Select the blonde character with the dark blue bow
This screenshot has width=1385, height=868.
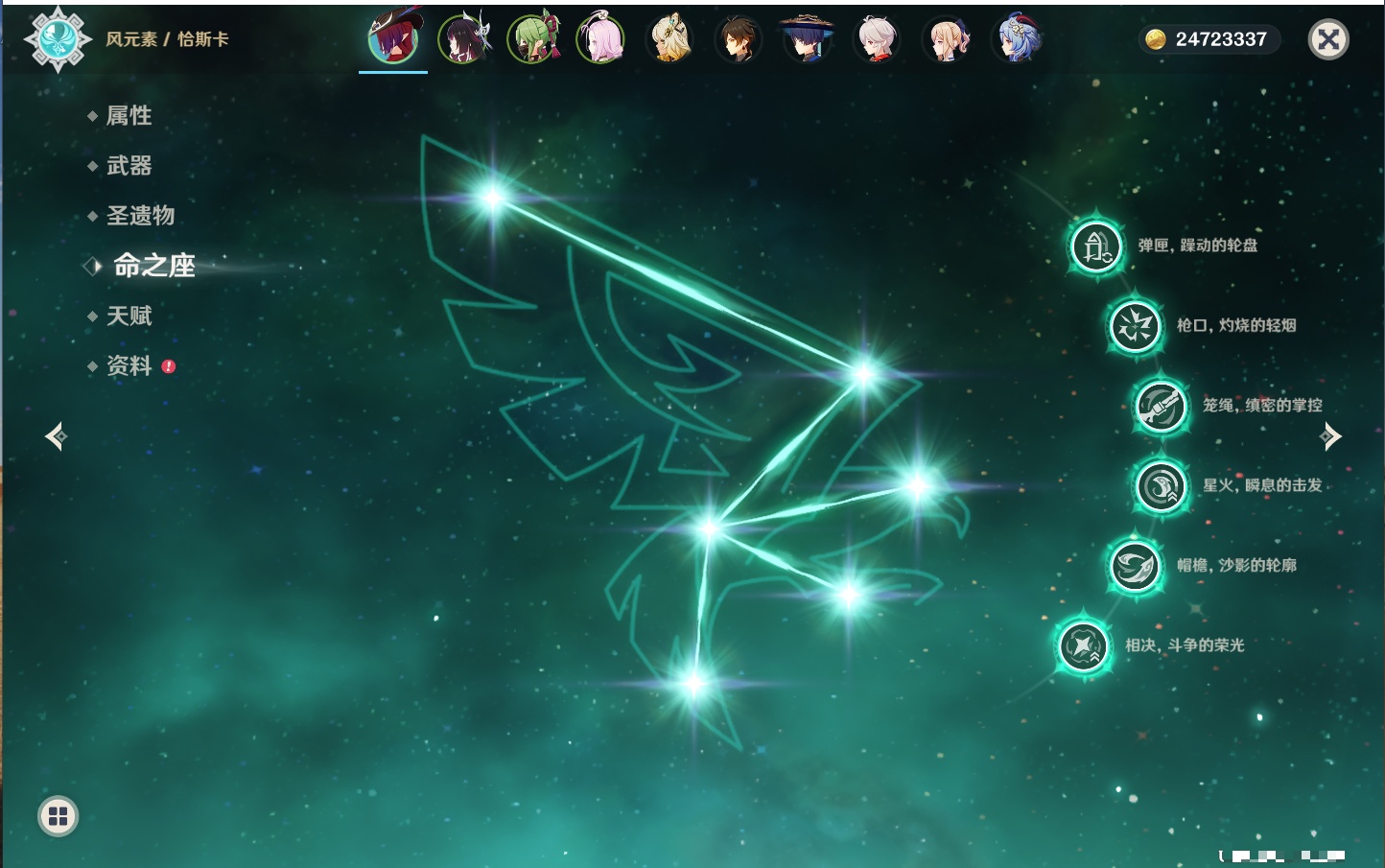947,39
